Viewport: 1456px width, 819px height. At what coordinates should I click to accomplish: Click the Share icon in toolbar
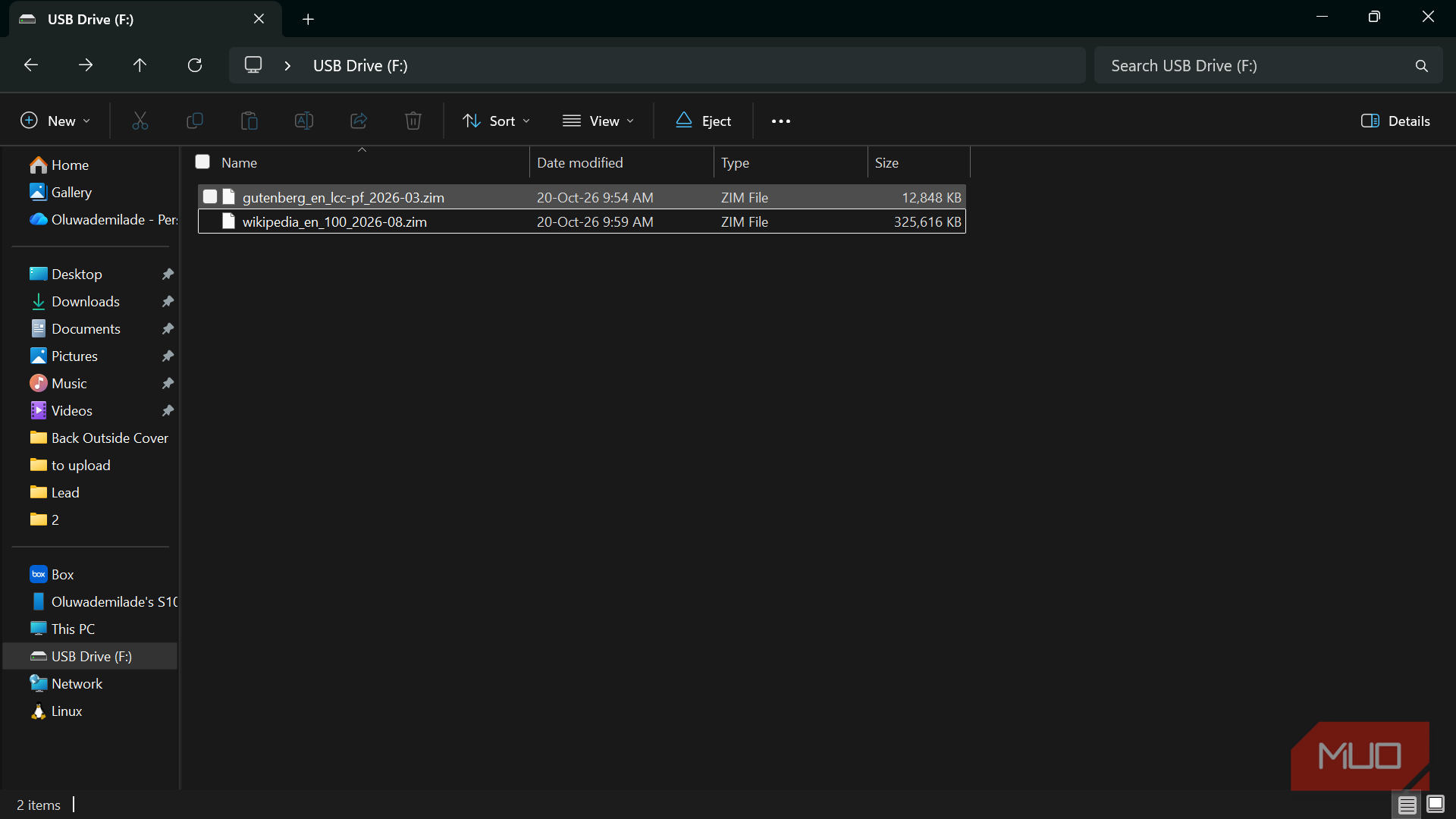click(x=359, y=121)
